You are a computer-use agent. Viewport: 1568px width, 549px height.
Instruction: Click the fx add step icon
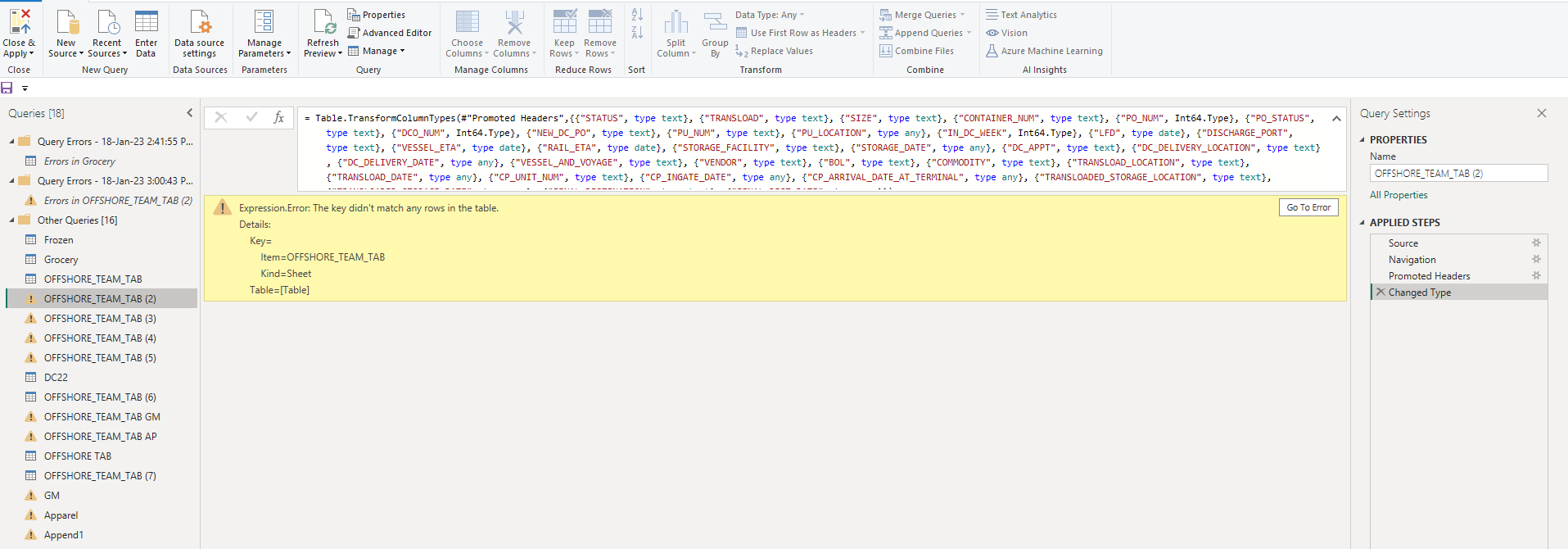click(279, 117)
